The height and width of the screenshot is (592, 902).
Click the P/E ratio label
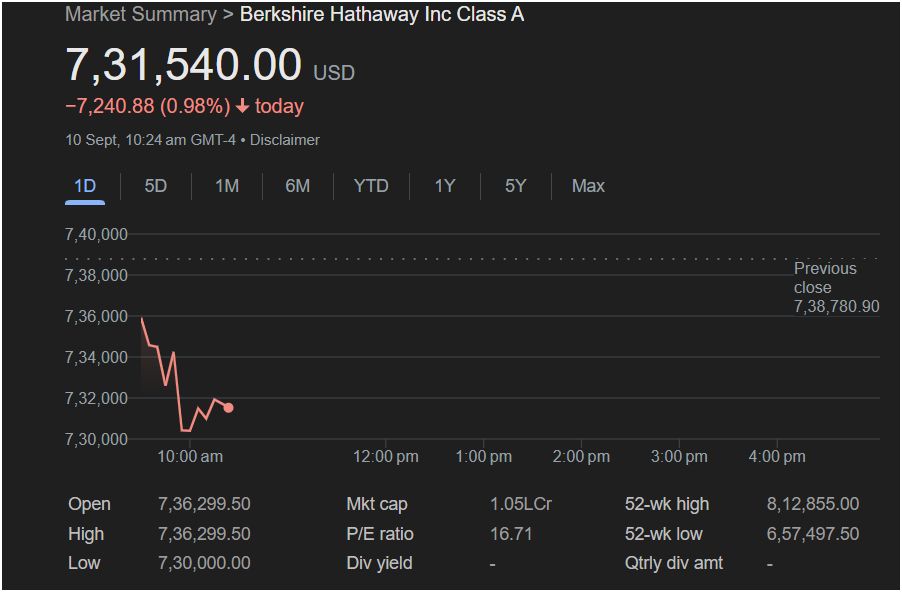[380, 534]
